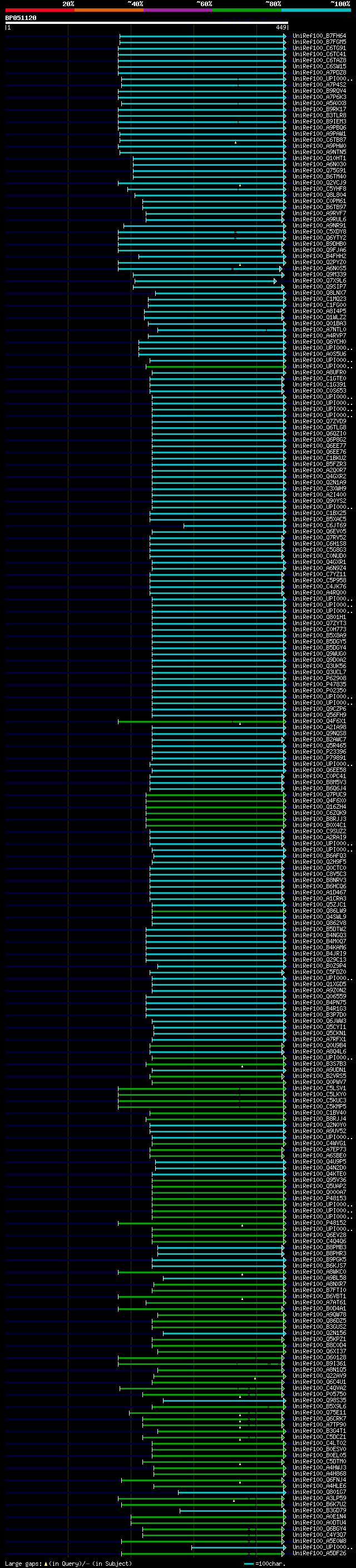Click label UniRef100_Q75G91
Image resolution: width=356 pixels, height=1568 pixels.
[x=319, y=170]
